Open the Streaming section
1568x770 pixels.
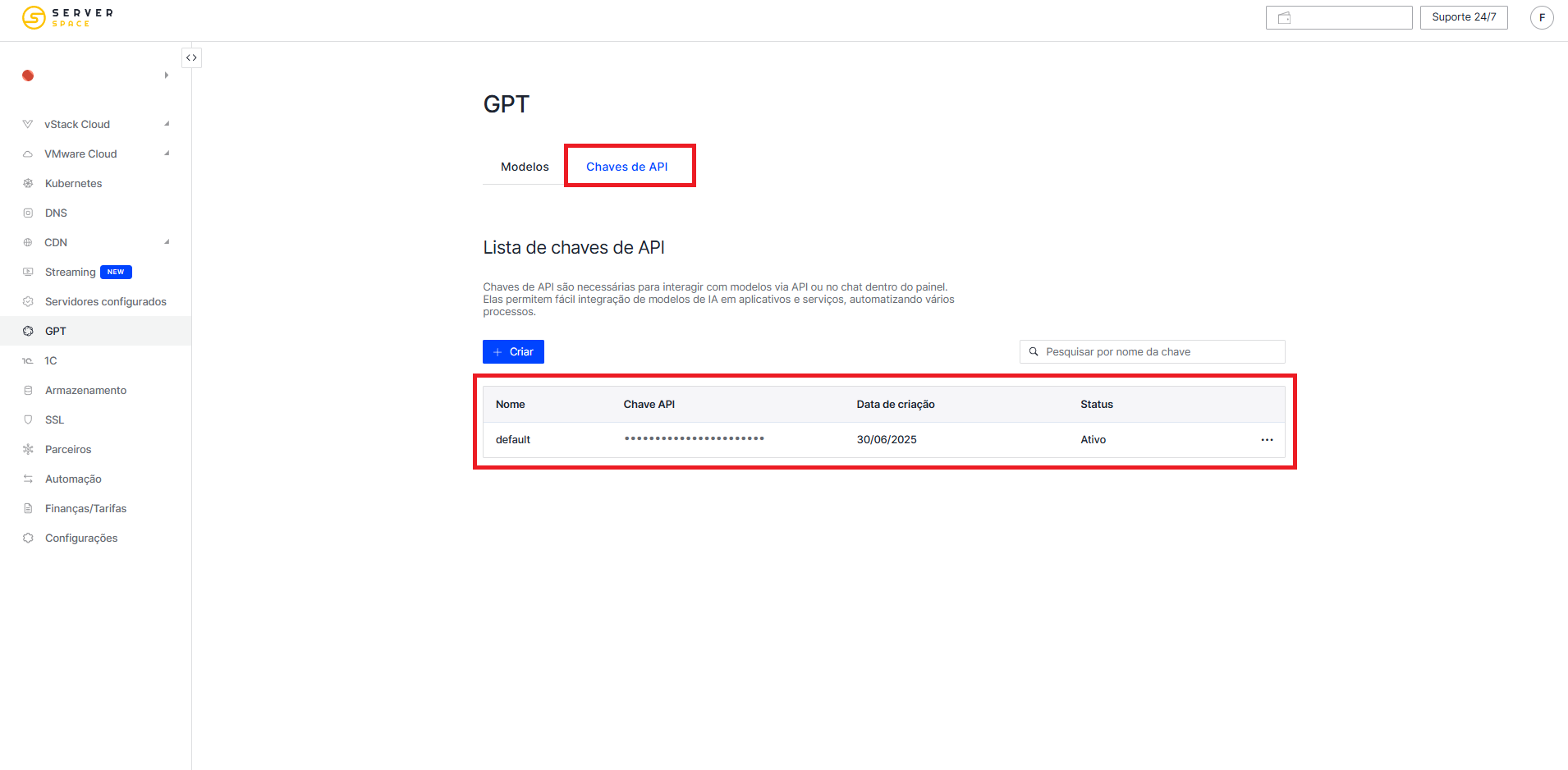[x=70, y=272]
